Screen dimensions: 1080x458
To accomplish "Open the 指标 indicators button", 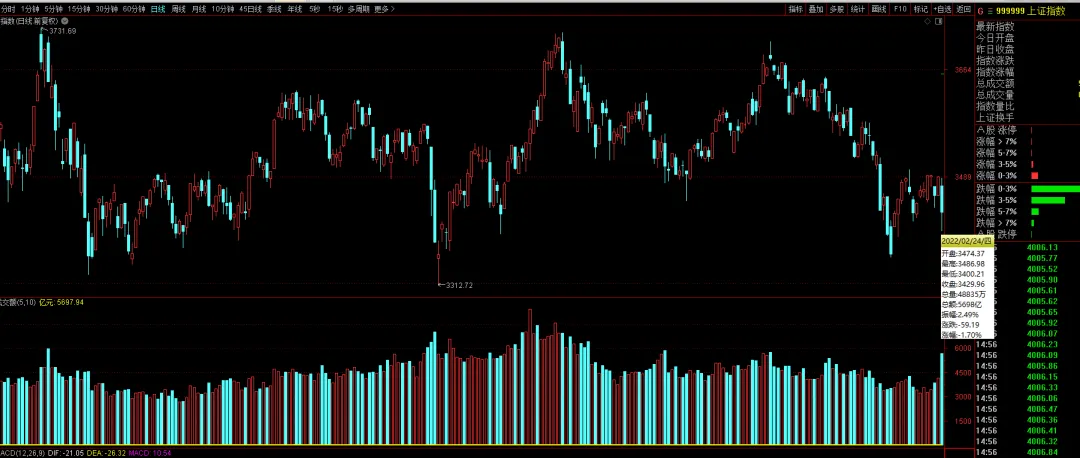I will click(x=796, y=9).
